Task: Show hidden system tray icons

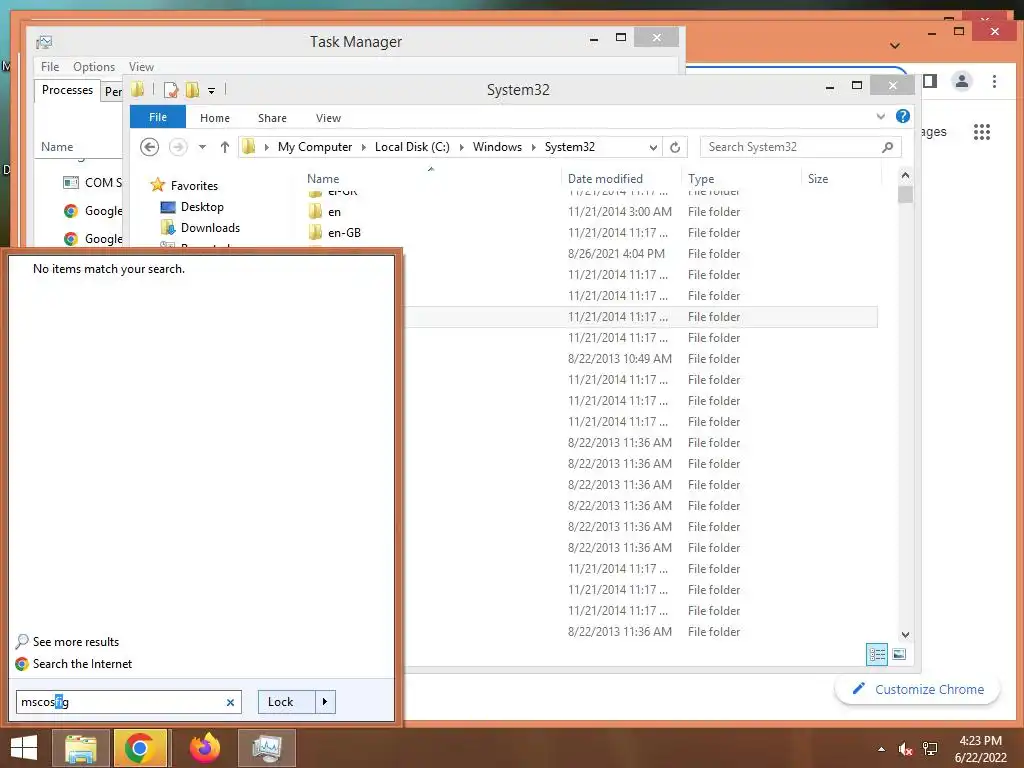Action: click(x=882, y=749)
